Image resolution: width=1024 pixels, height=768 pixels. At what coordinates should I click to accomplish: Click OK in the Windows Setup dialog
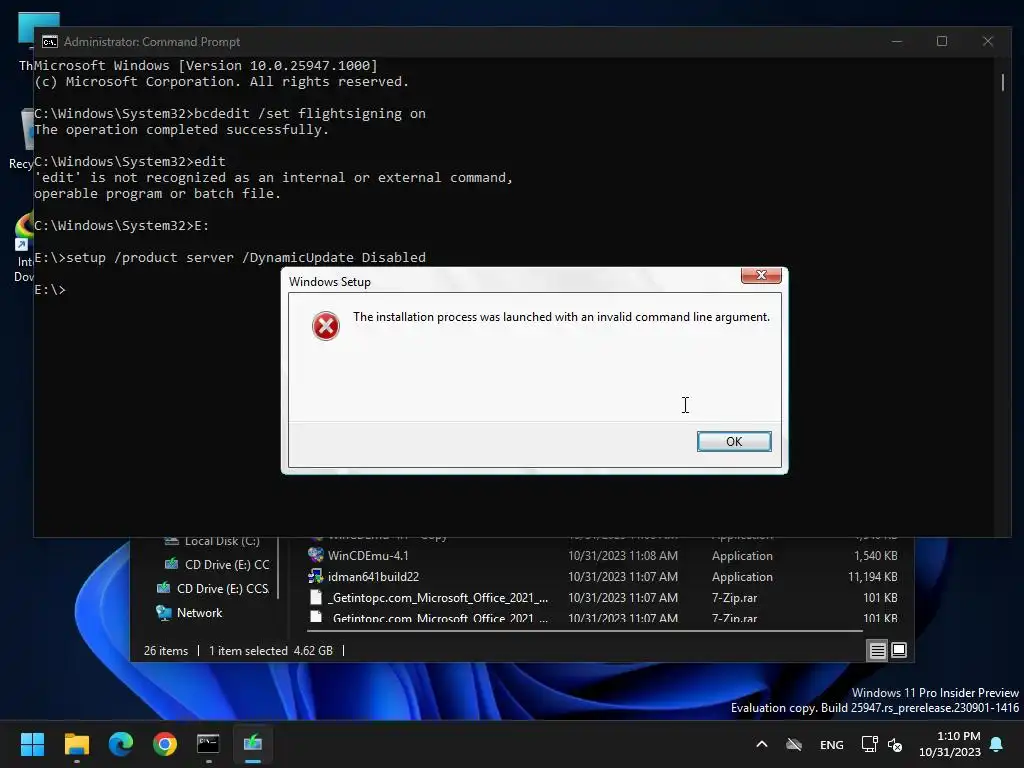(x=733, y=441)
